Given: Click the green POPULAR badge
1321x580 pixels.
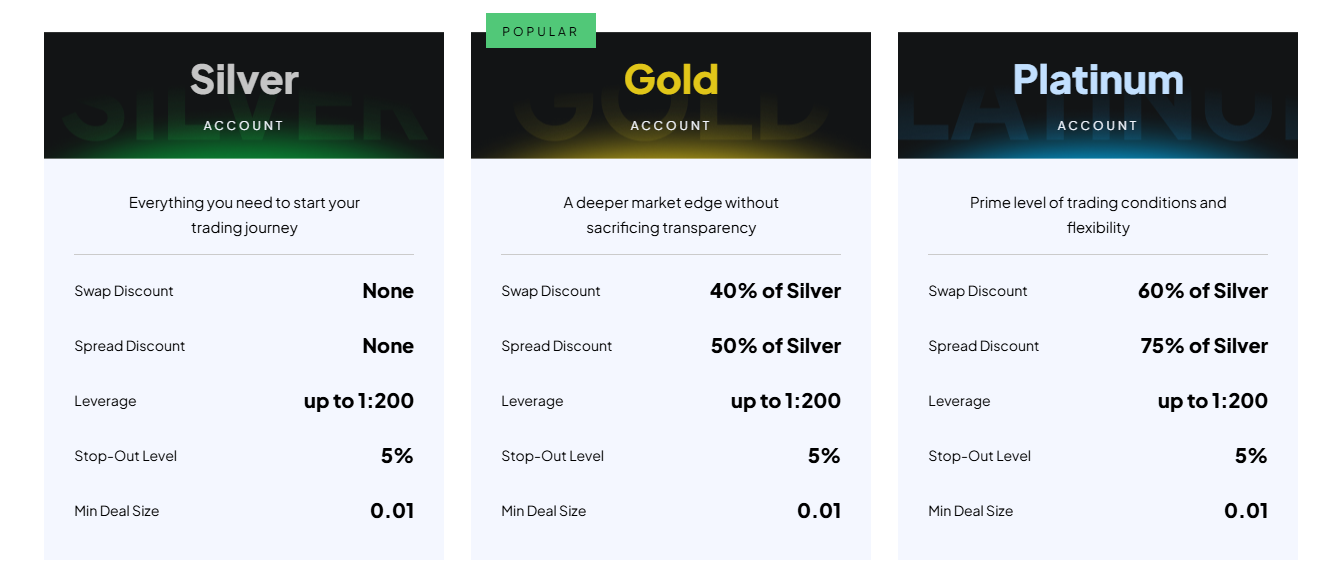Looking at the screenshot, I should pos(540,31).
